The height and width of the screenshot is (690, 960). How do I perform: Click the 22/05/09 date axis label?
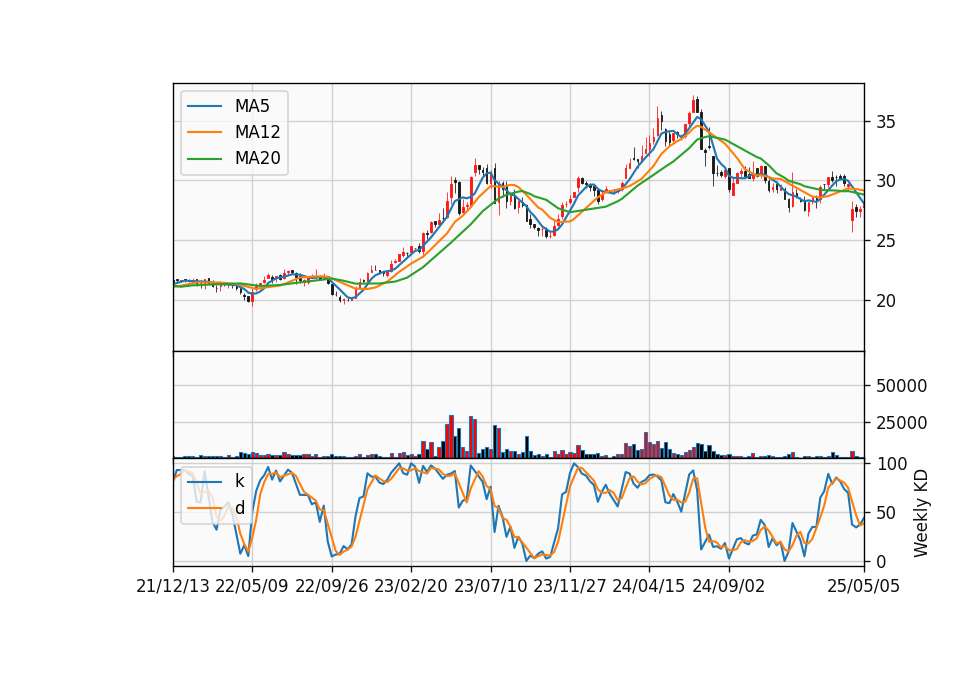click(252, 587)
